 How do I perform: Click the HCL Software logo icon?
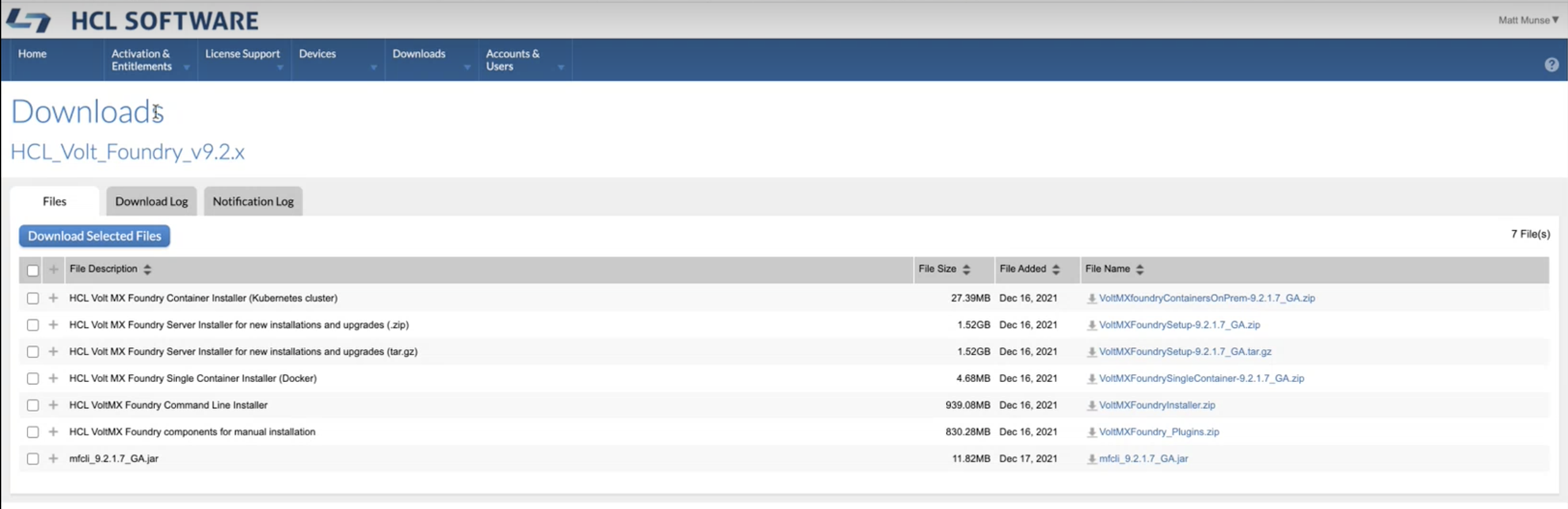click(x=28, y=20)
